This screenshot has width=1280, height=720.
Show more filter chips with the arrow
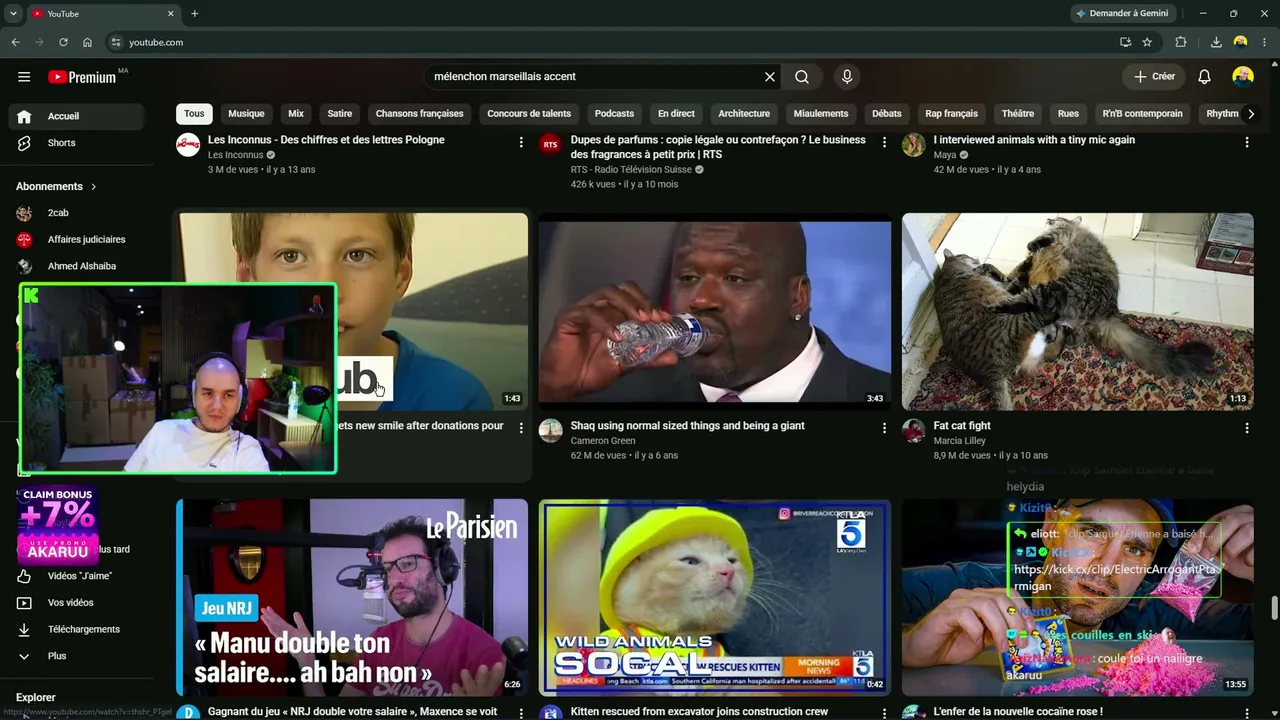click(1250, 114)
